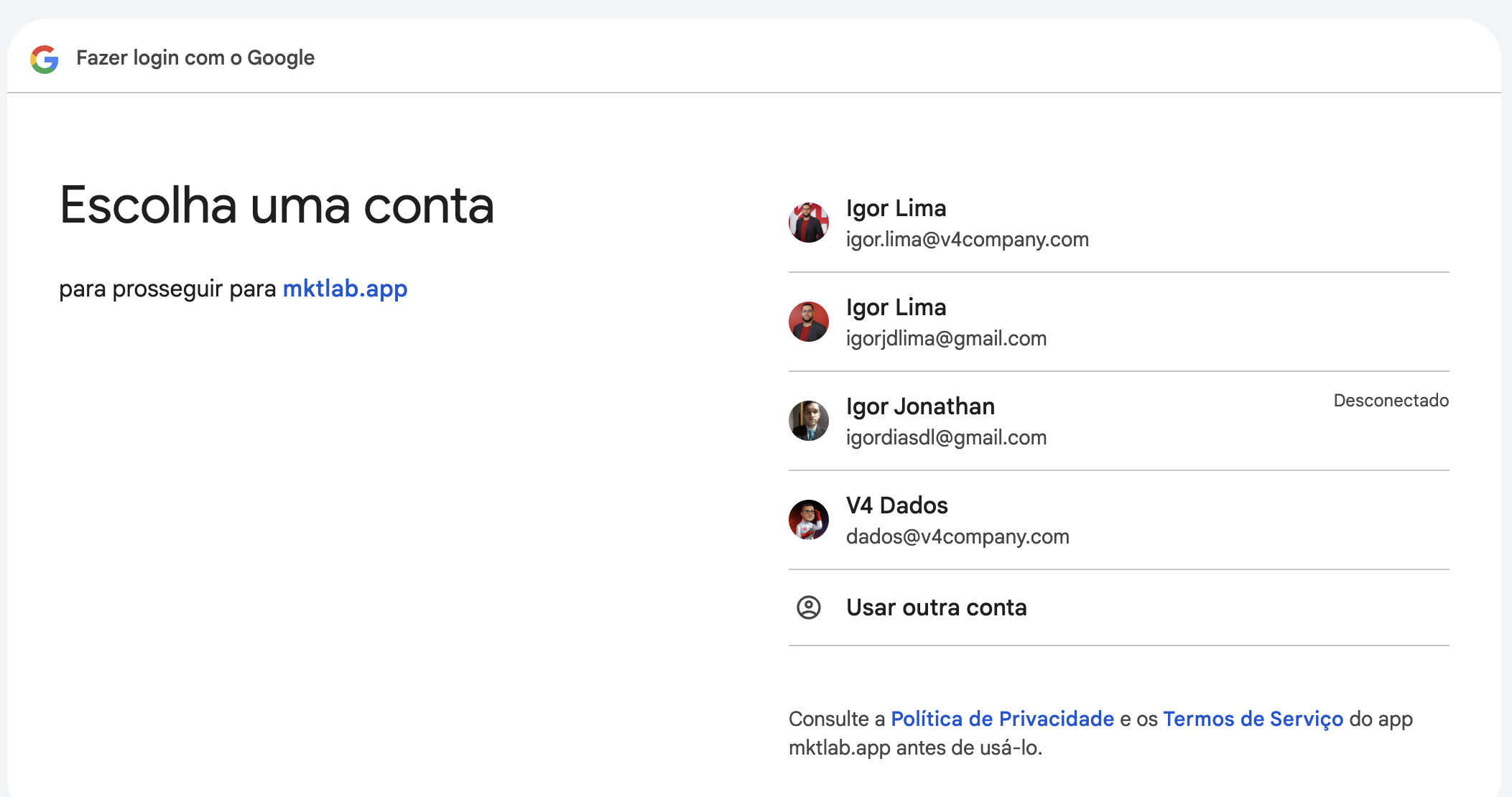
Task: Open the Termos de Serviço link
Action: click(x=1253, y=719)
